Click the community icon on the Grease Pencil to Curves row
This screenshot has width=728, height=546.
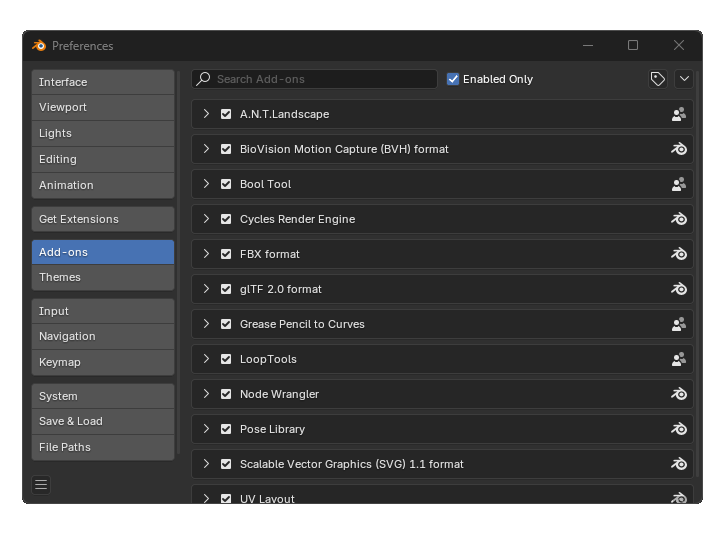679,324
